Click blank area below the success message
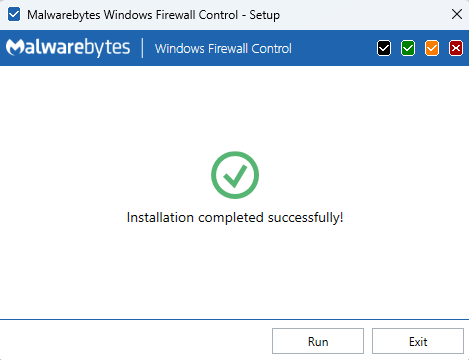Viewport: 469px width, 360px height. tap(235, 270)
